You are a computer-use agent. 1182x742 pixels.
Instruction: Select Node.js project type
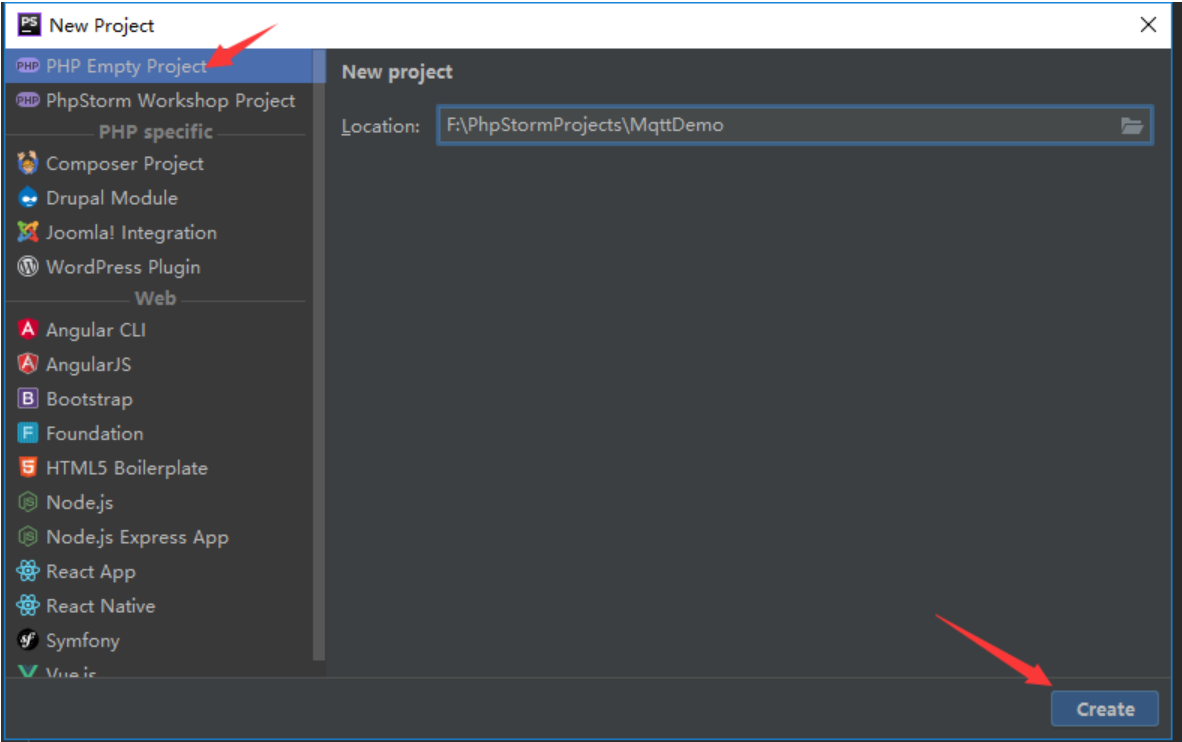pyautogui.click(x=79, y=502)
